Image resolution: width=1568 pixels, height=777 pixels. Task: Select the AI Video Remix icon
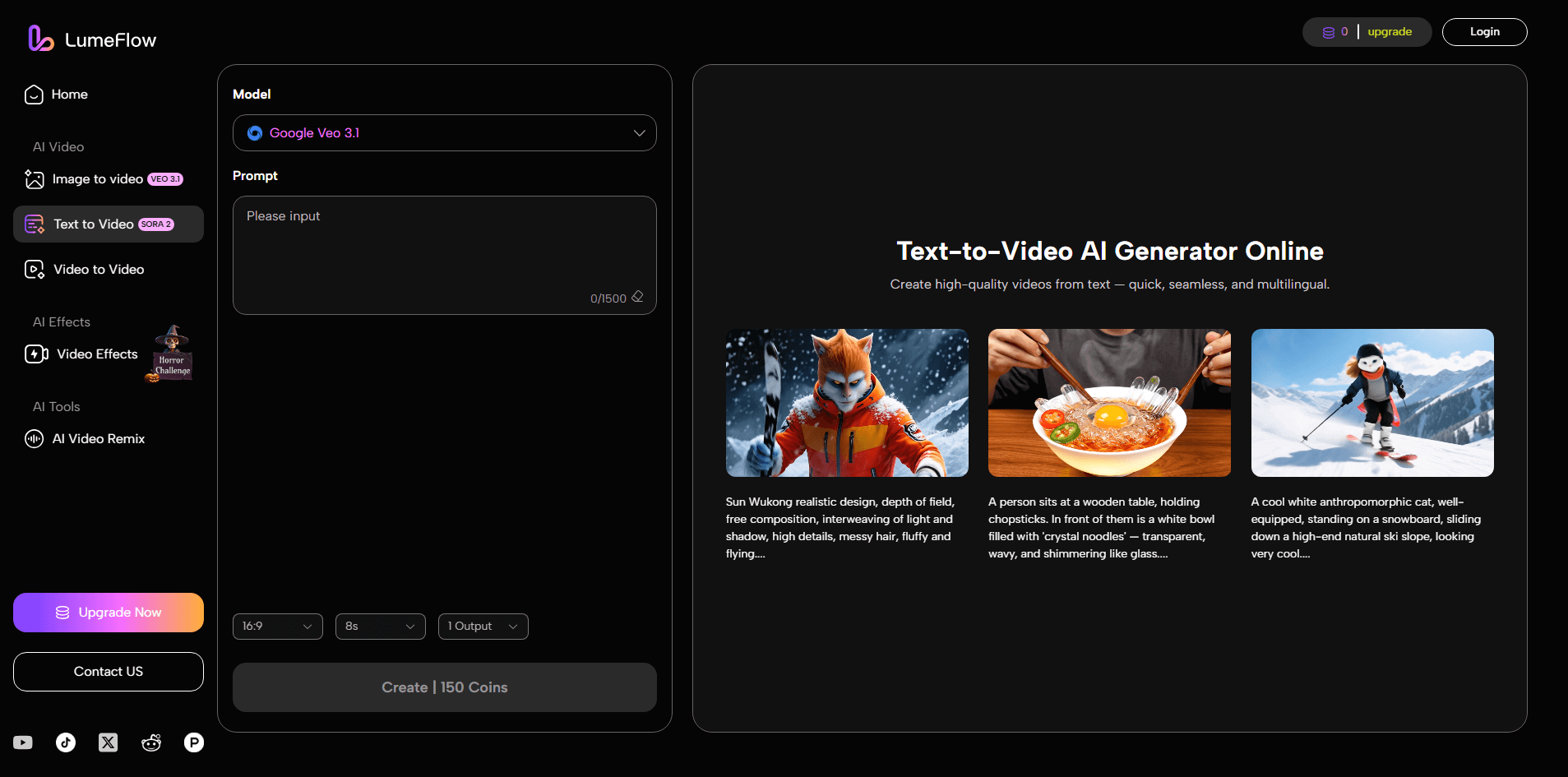[x=33, y=438]
